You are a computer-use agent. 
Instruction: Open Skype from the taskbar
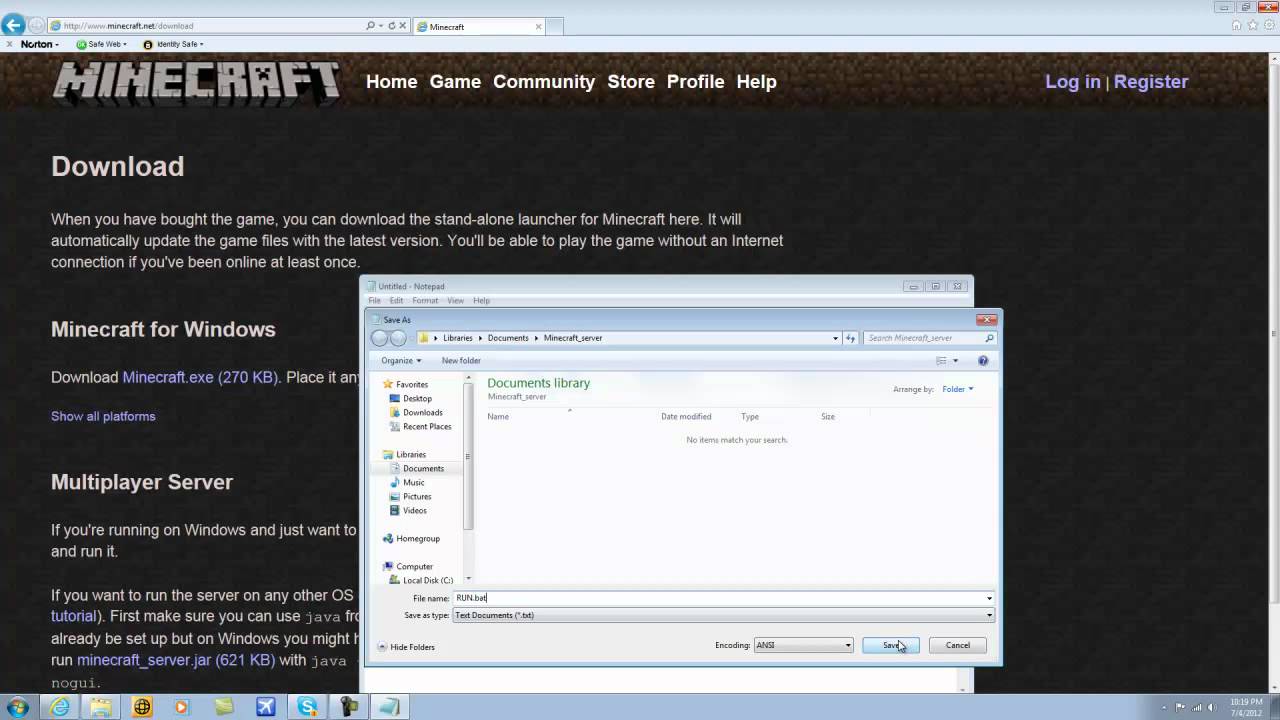(307, 707)
